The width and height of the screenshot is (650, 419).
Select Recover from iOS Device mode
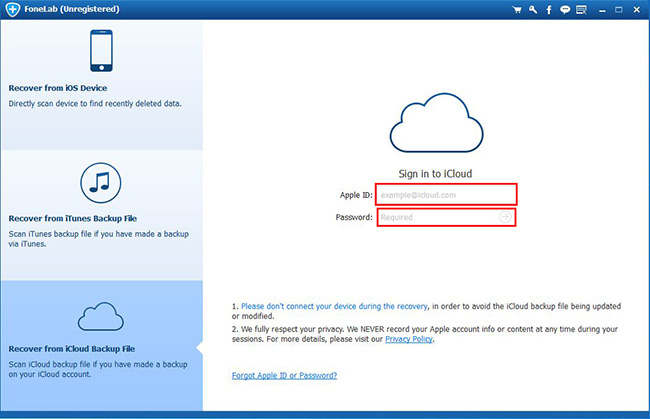point(102,85)
